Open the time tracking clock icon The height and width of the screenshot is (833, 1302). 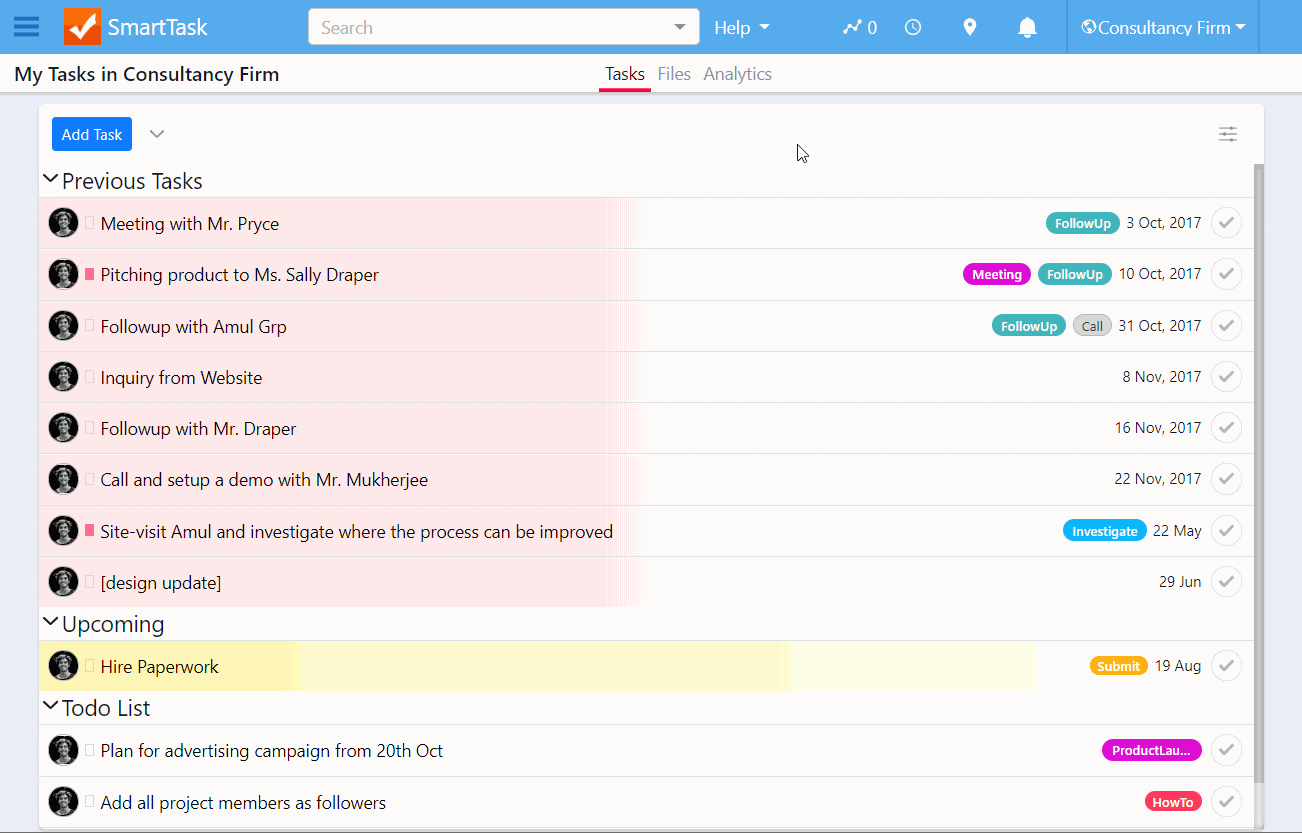(x=913, y=27)
